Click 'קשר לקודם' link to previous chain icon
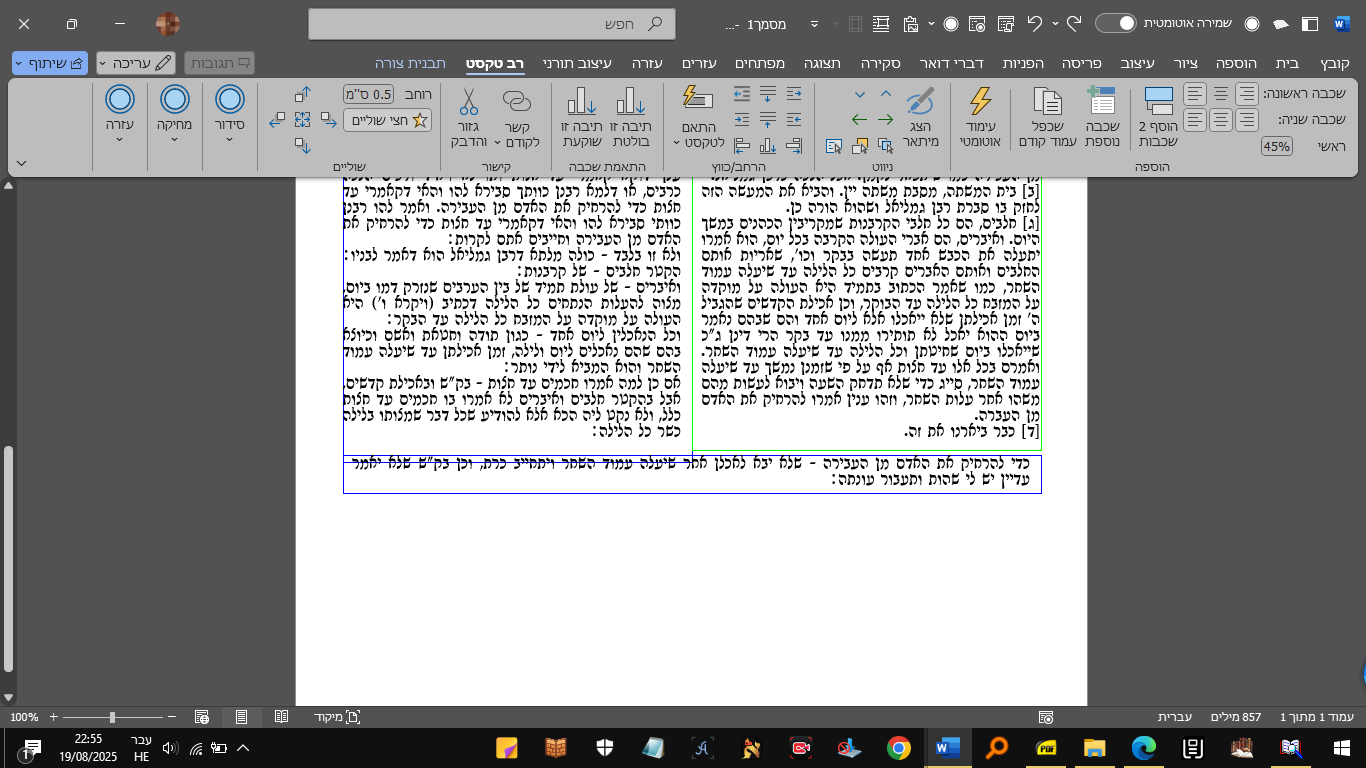 (516, 101)
